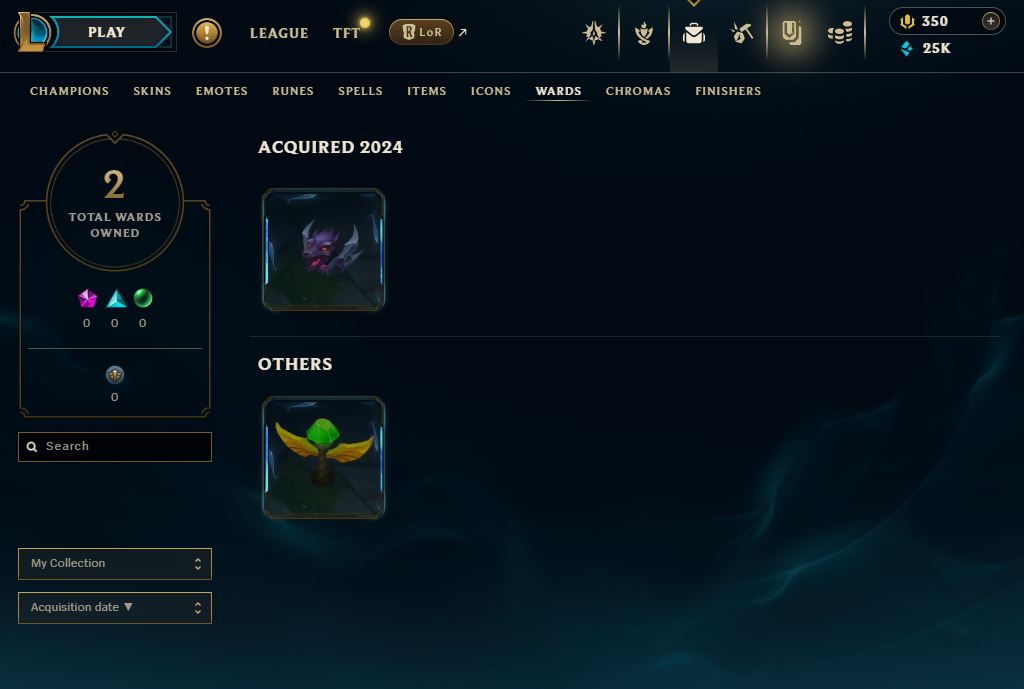Click the highlighted Battle Pass banner icon

tap(792, 33)
